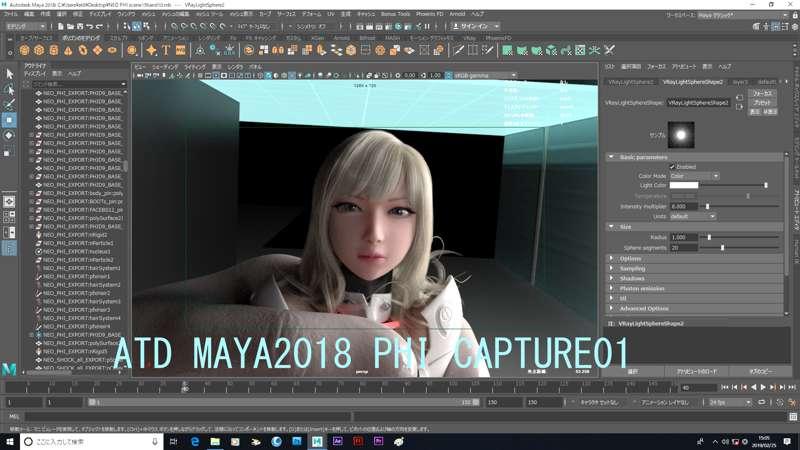The height and width of the screenshot is (450, 800).
Task: Open the Maya app on Windows taskbar
Action: click(317, 441)
